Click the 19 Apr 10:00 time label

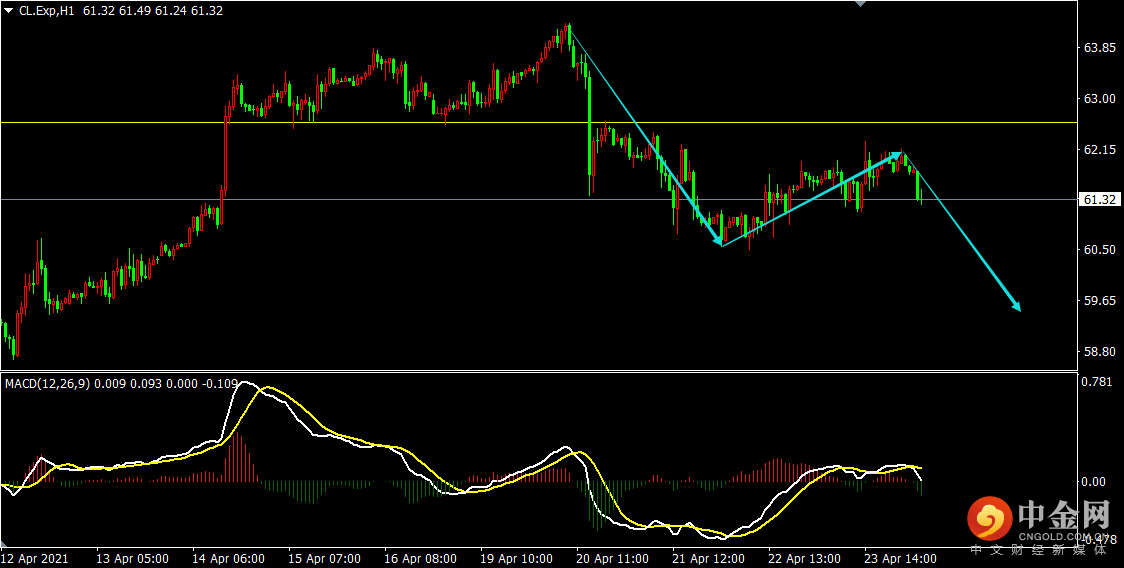tap(517, 558)
